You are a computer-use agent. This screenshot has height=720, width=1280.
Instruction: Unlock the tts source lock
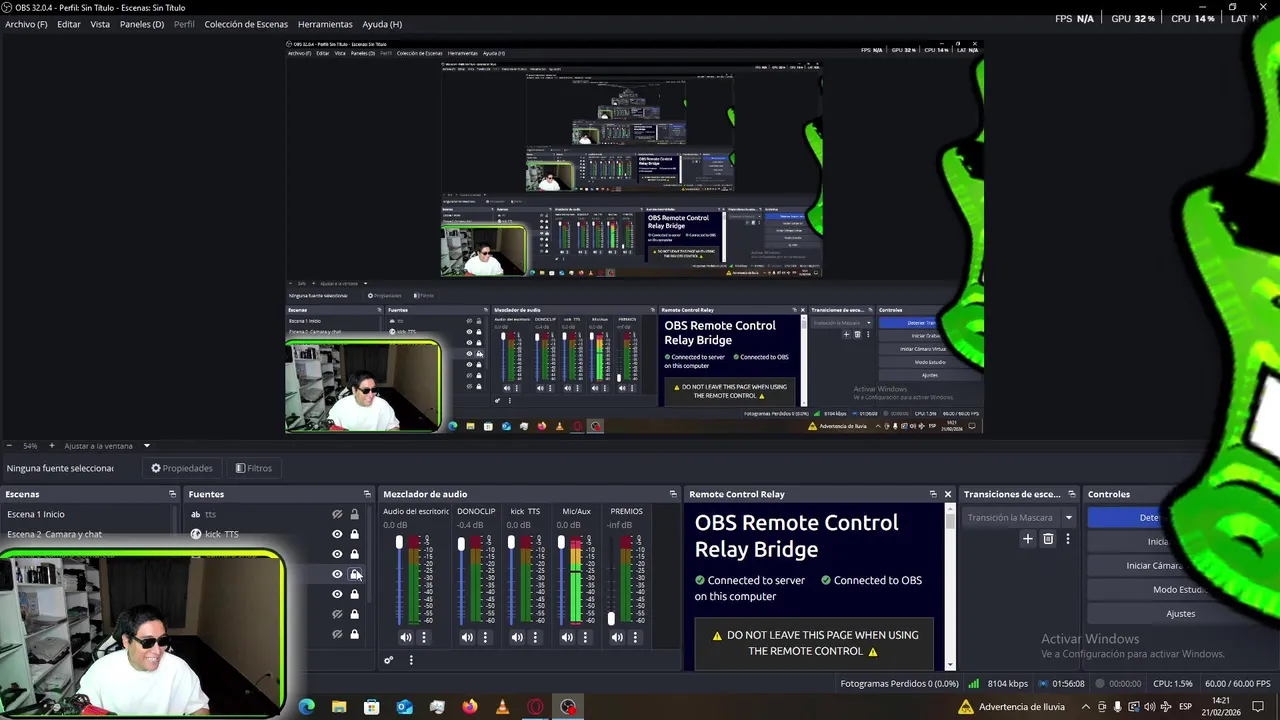point(354,514)
